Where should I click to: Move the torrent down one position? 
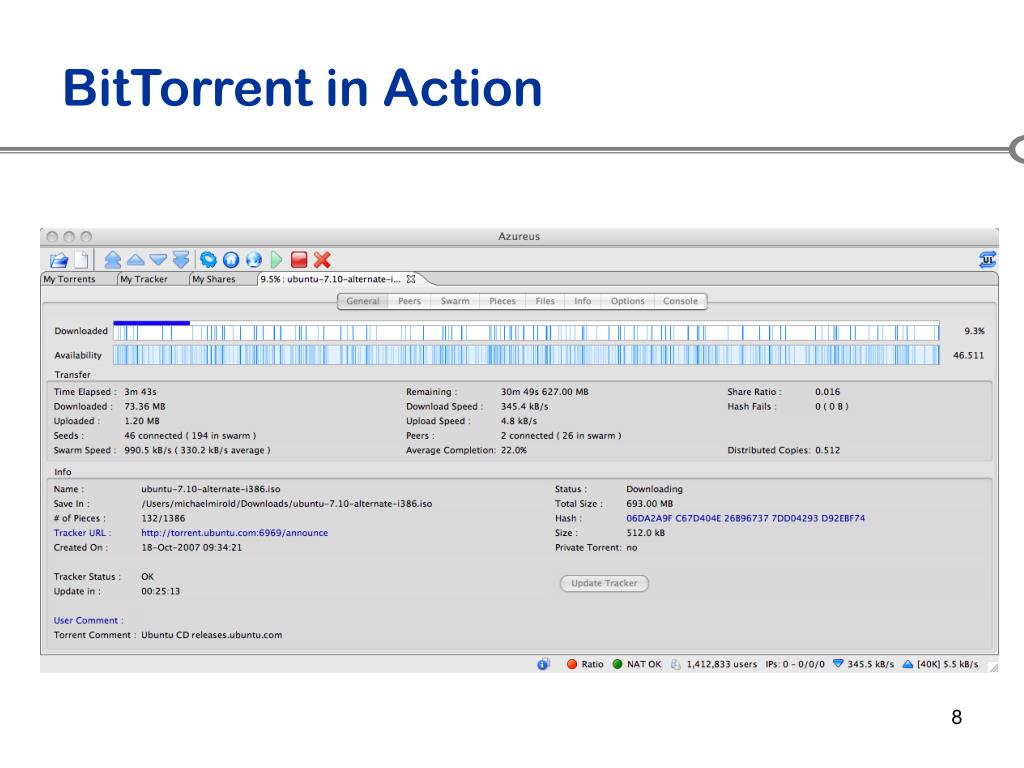(x=158, y=260)
